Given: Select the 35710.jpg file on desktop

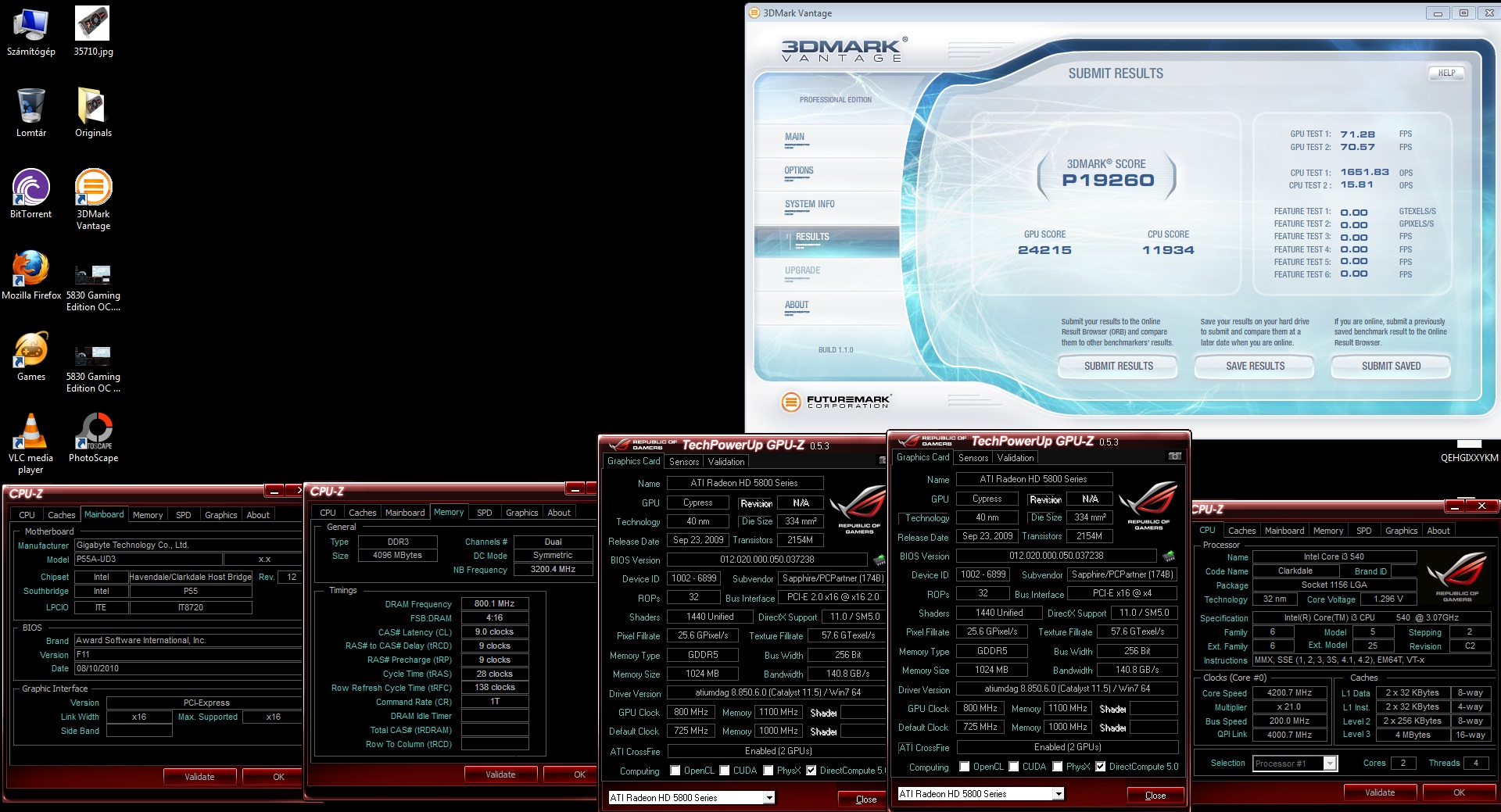Looking at the screenshot, I should click(93, 31).
